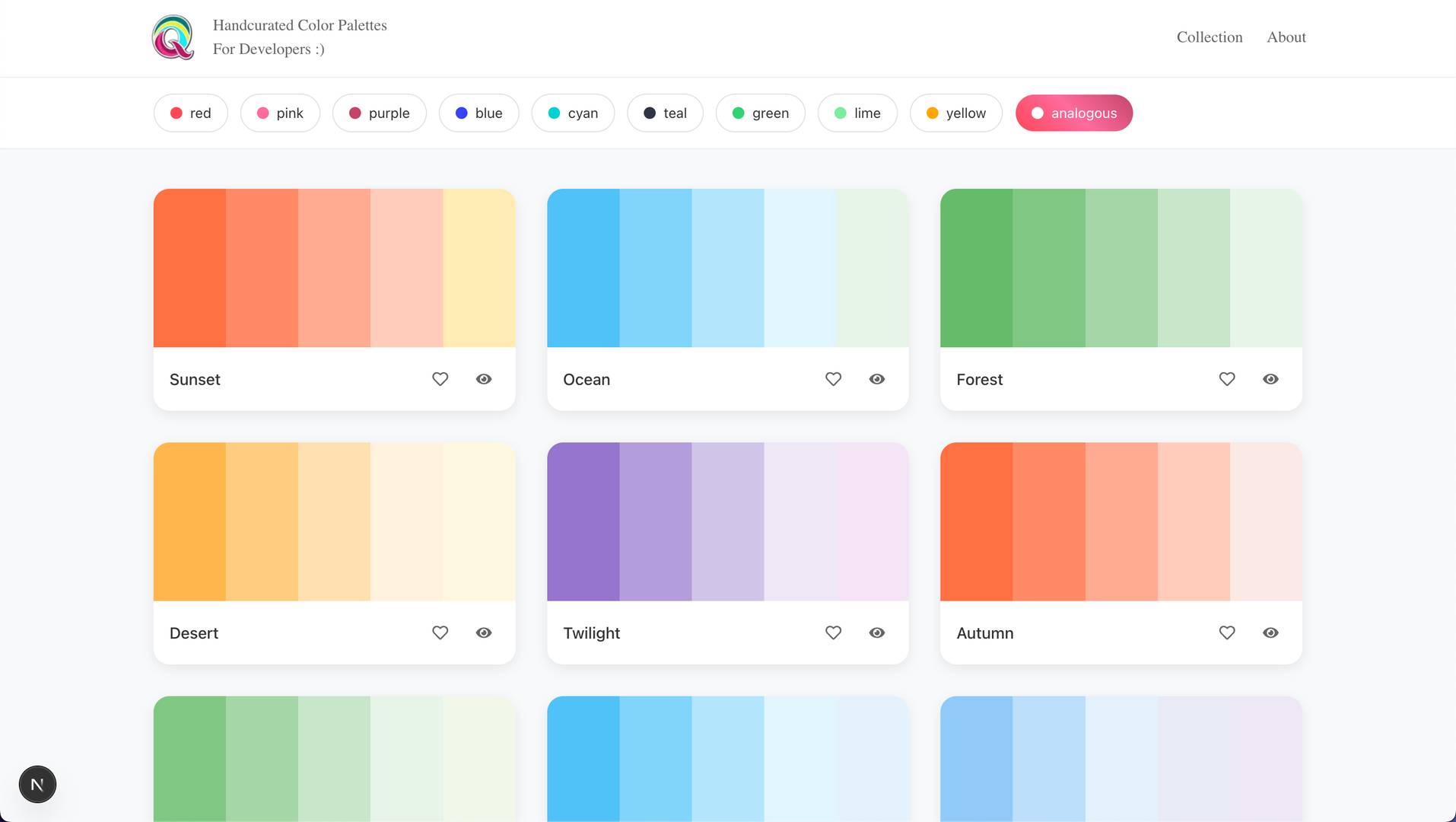
Task: Heart the Desert palette
Action: click(440, 632)
